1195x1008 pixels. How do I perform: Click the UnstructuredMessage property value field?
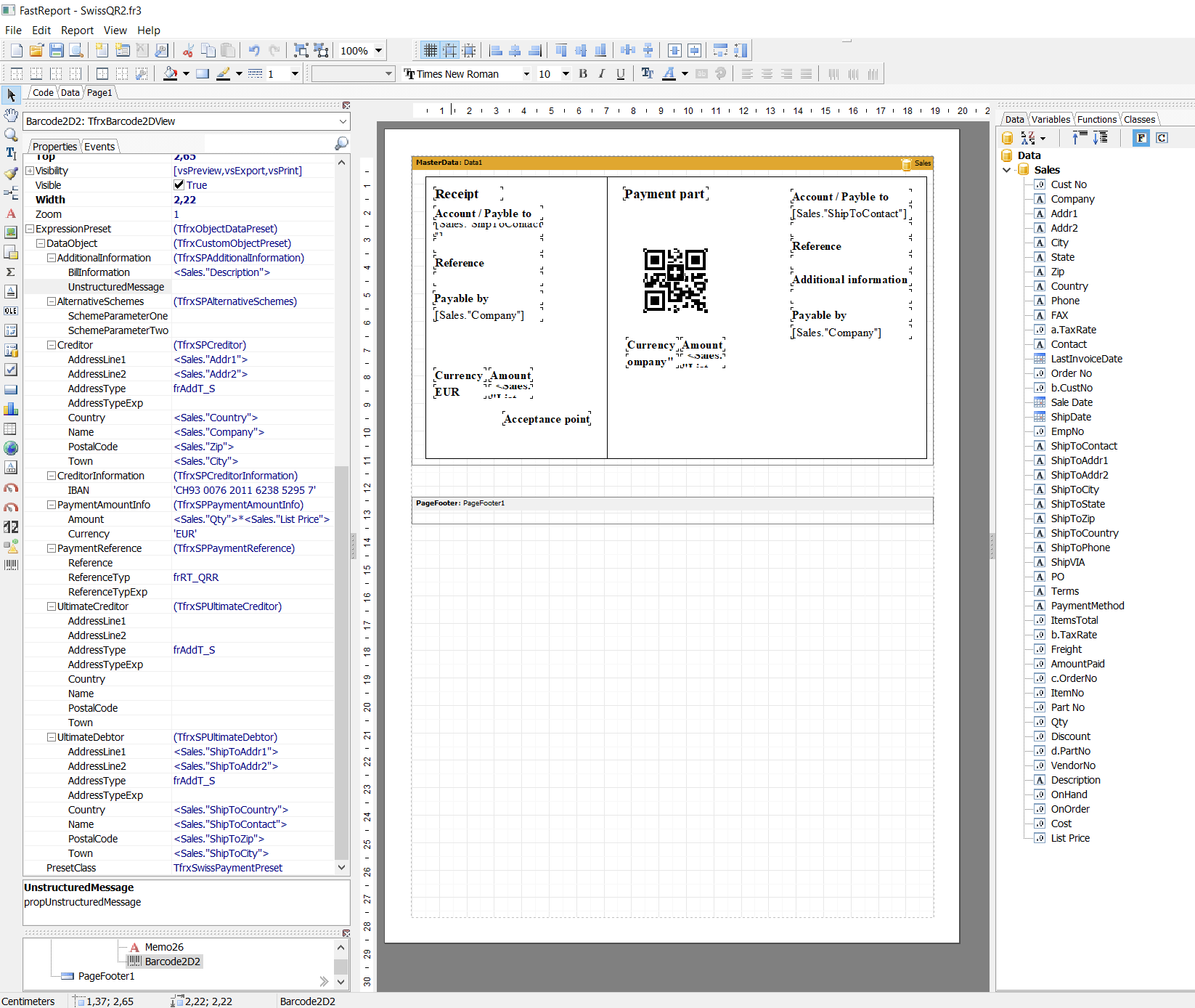pos(253,287)
